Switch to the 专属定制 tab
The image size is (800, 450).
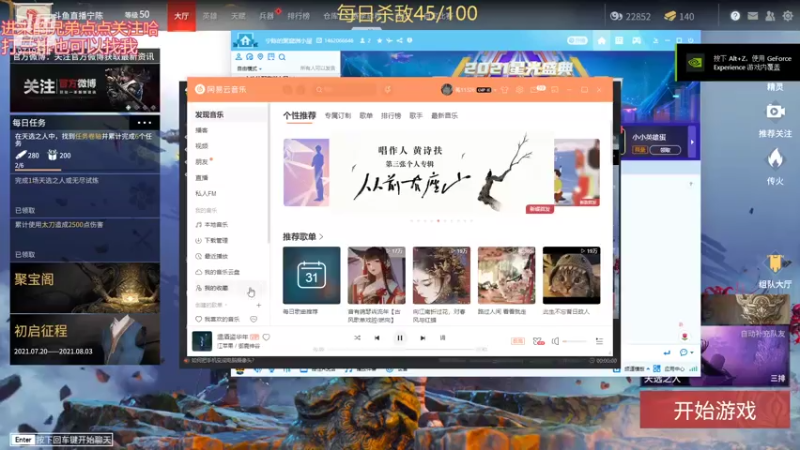pos(338,116)
